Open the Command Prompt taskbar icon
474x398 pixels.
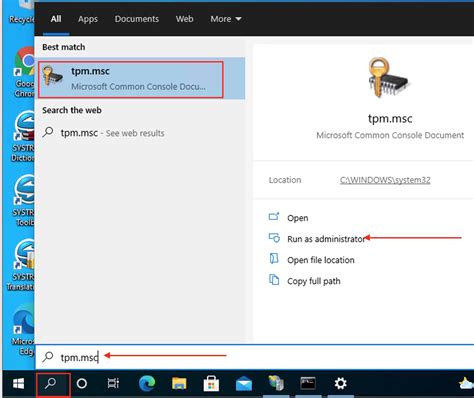click(x=308, y=383)
